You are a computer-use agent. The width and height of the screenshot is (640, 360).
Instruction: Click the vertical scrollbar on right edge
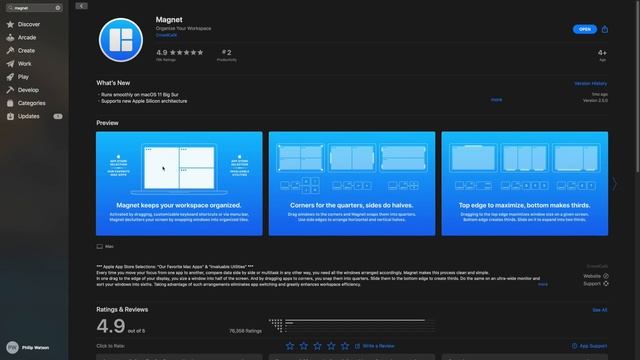pyautogui.click(x=638, y=86)
